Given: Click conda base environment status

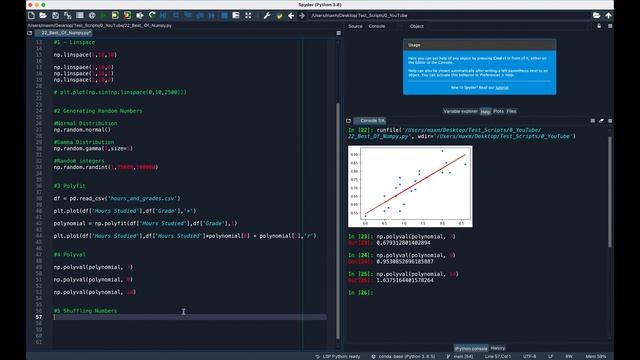Looking at the screenshot, I should [403, 357].
